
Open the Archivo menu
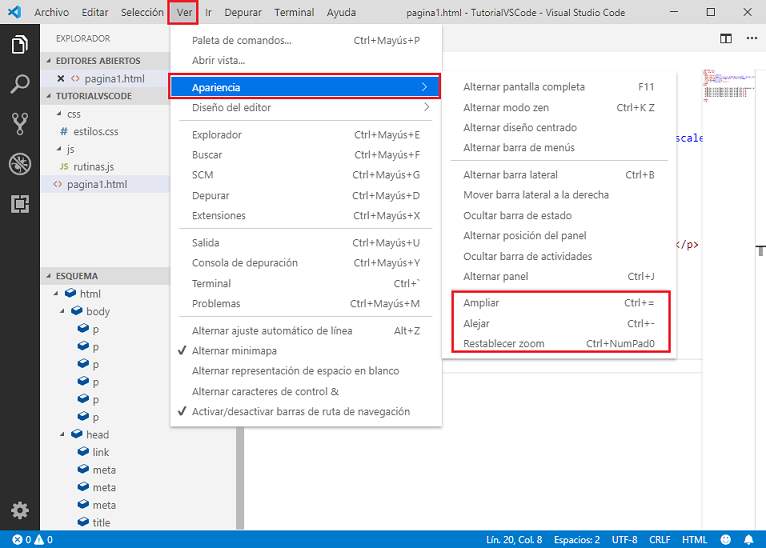tap(51, 12)
